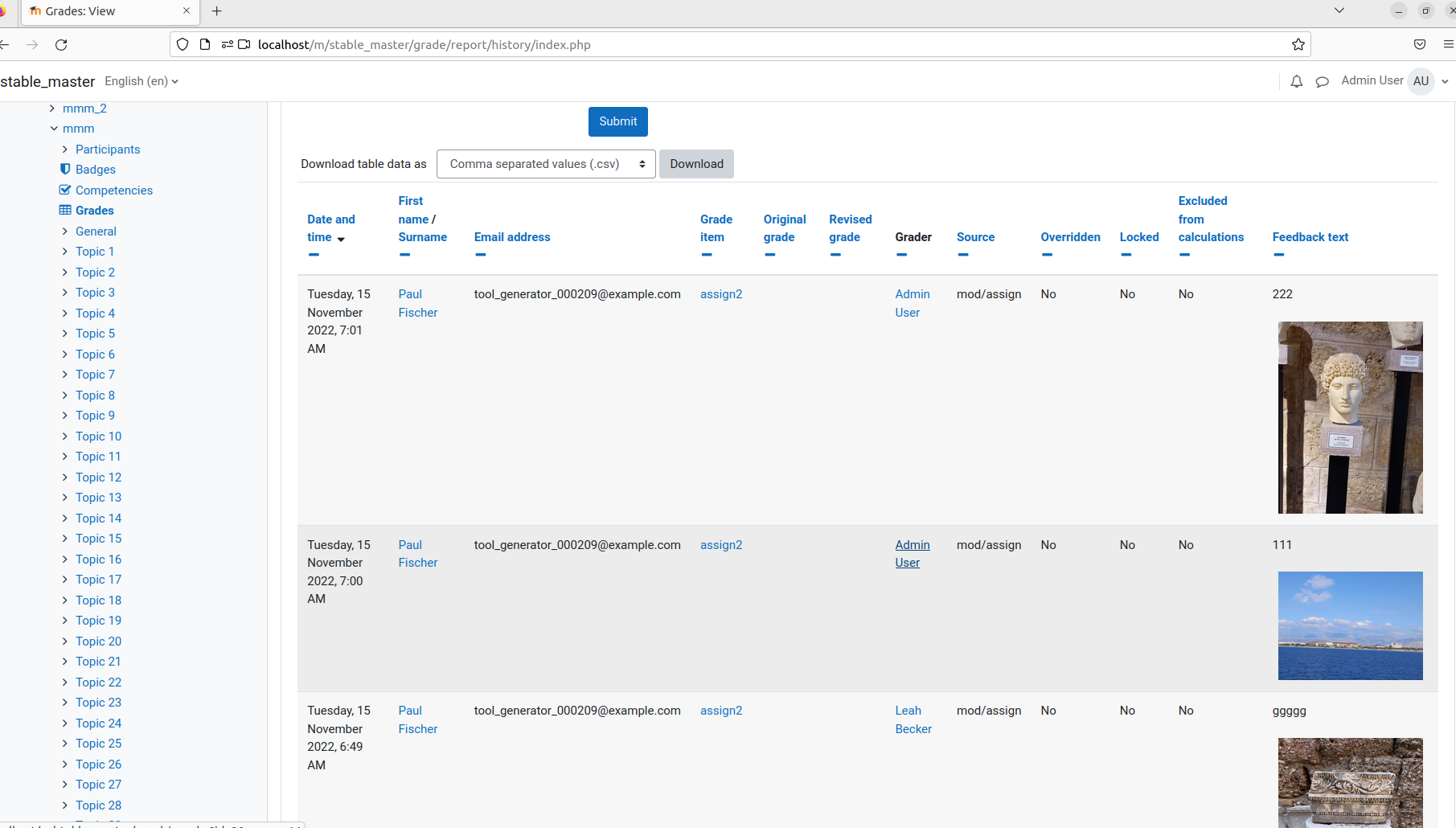Click the statue bust feedback image

[1351, 417]
